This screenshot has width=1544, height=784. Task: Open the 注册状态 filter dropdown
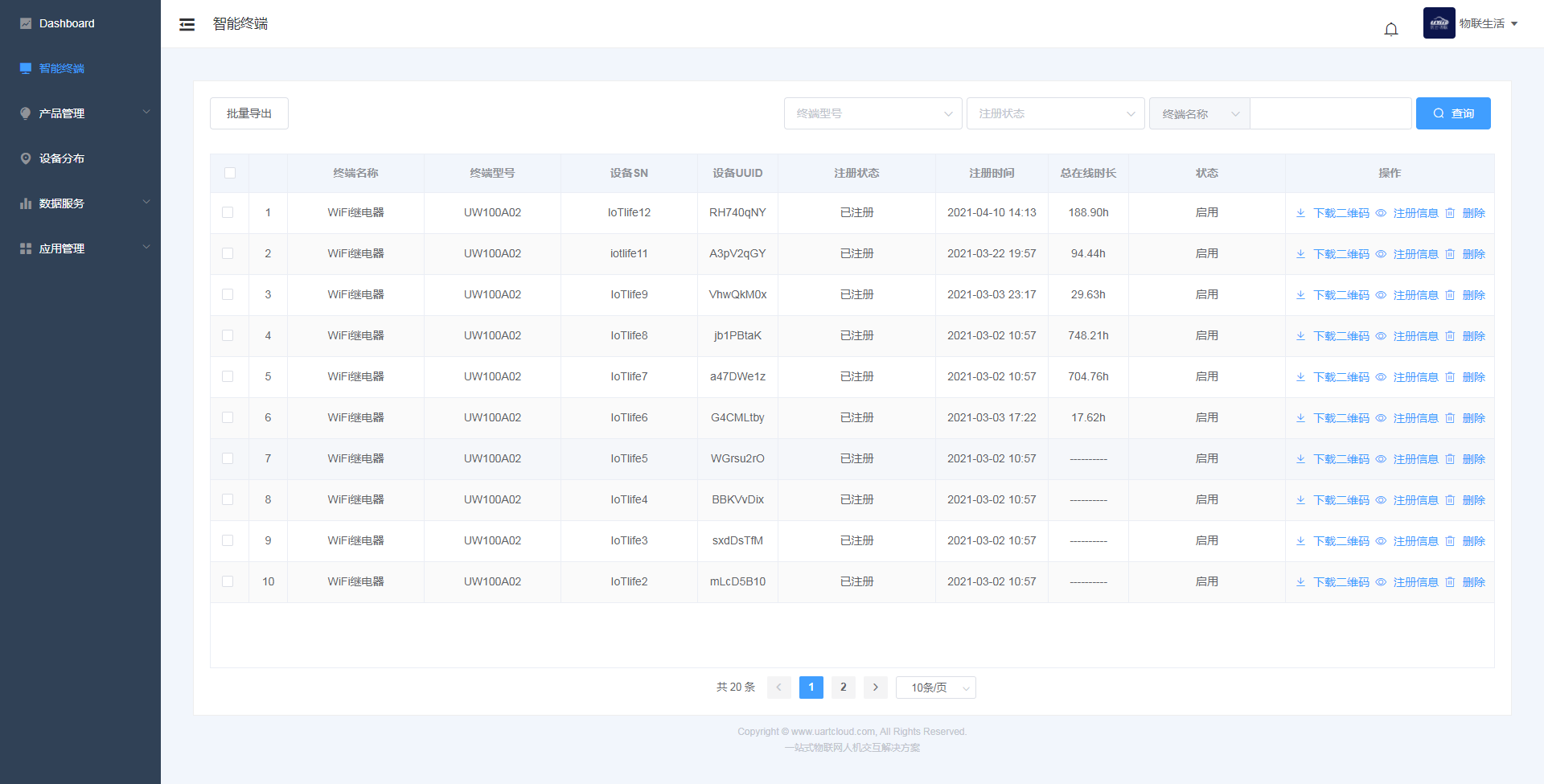point(1056,113)
